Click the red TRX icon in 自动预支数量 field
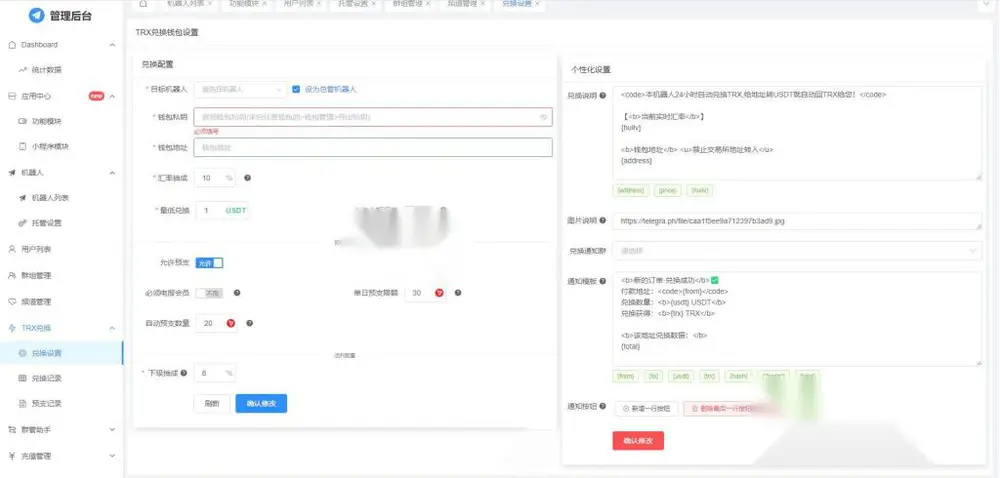1000x478 pixels. (230, 323)
